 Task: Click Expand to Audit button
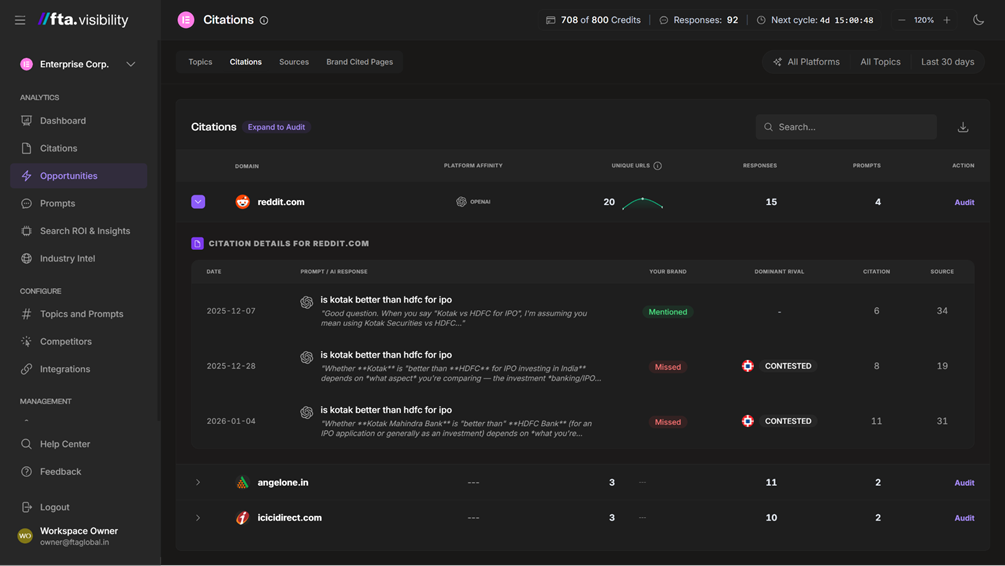tap(276, 127)
